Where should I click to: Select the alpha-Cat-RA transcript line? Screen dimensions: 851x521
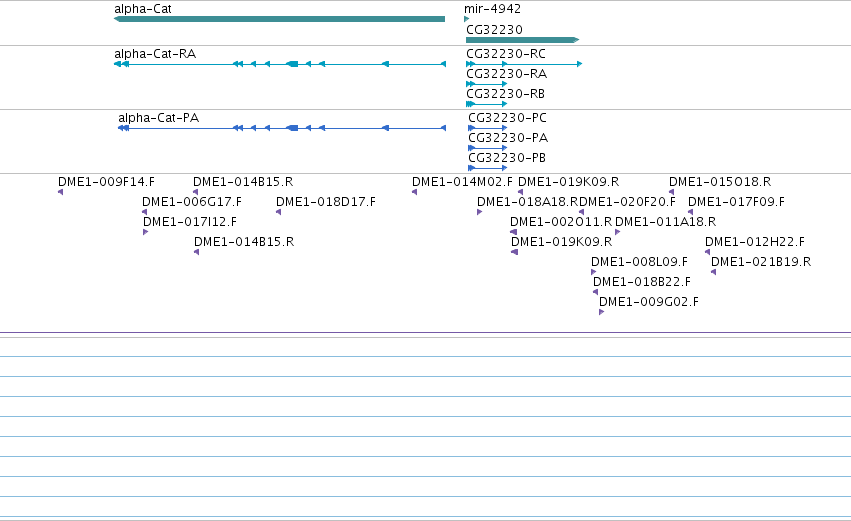click(280, 64)
